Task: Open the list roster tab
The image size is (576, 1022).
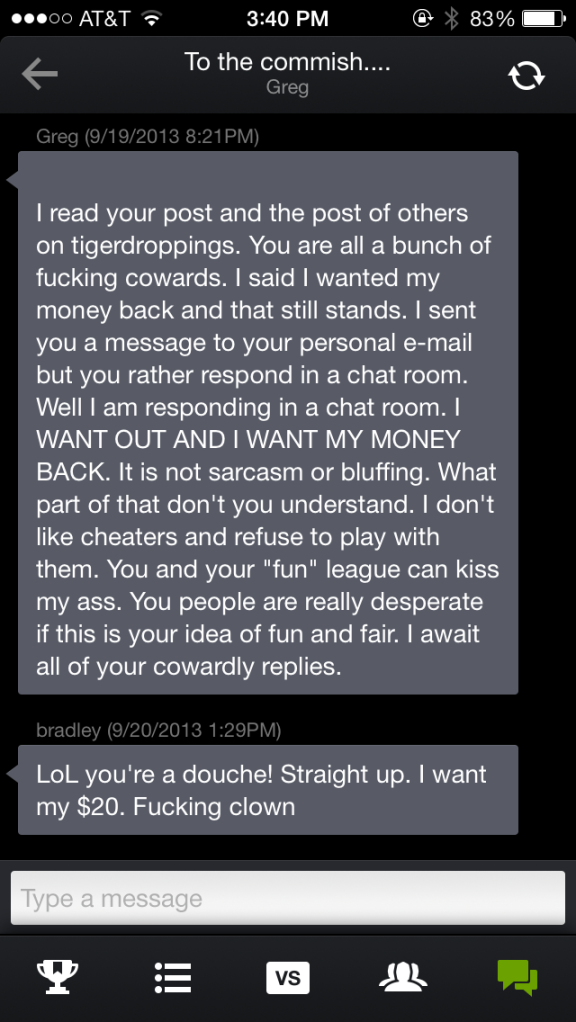Action: coord(173,978)
